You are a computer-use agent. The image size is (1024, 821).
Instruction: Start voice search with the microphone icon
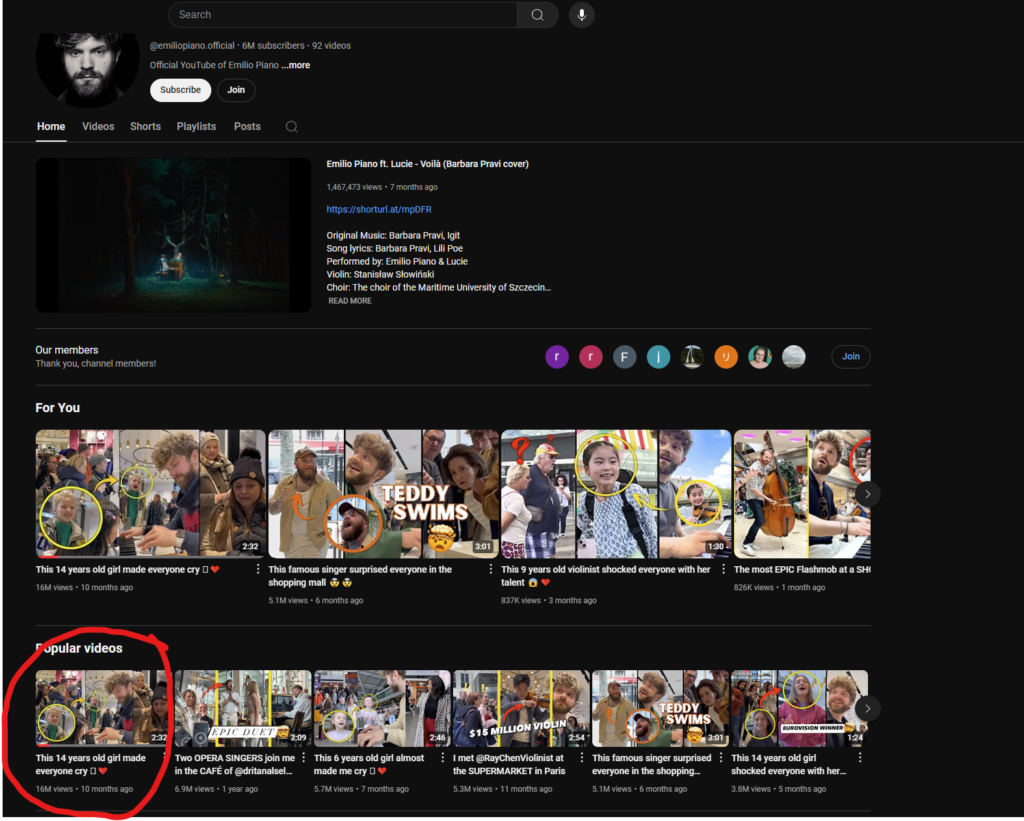tap(581, 14)
